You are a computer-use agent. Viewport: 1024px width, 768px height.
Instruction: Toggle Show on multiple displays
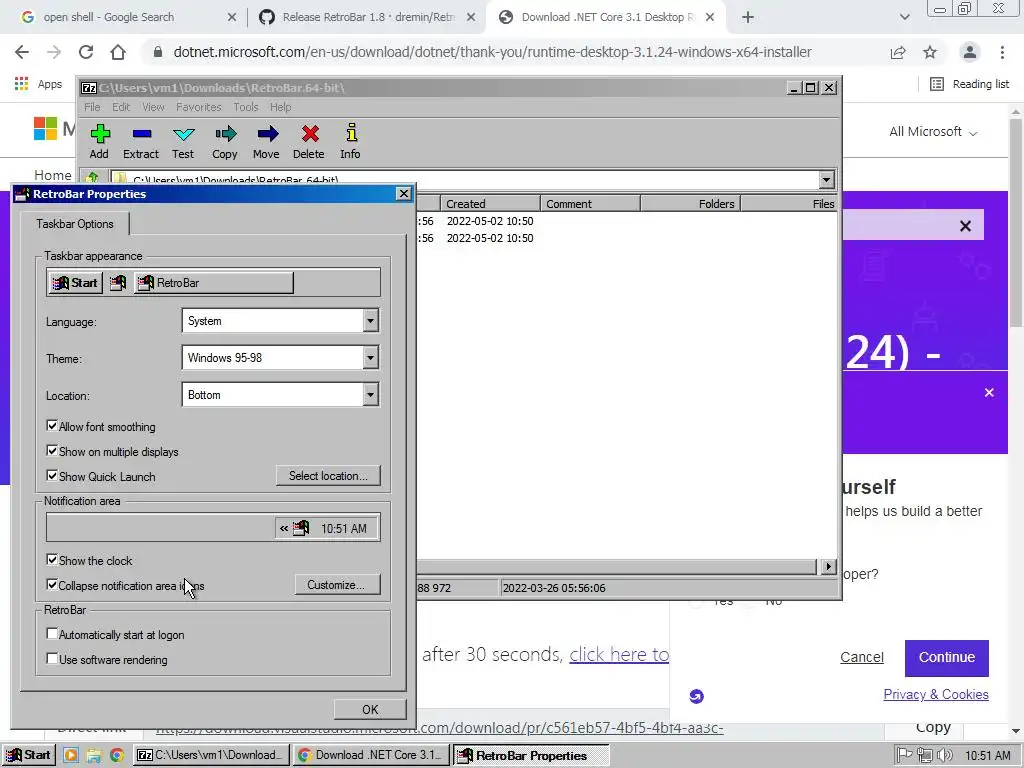[x=52, y=451]
